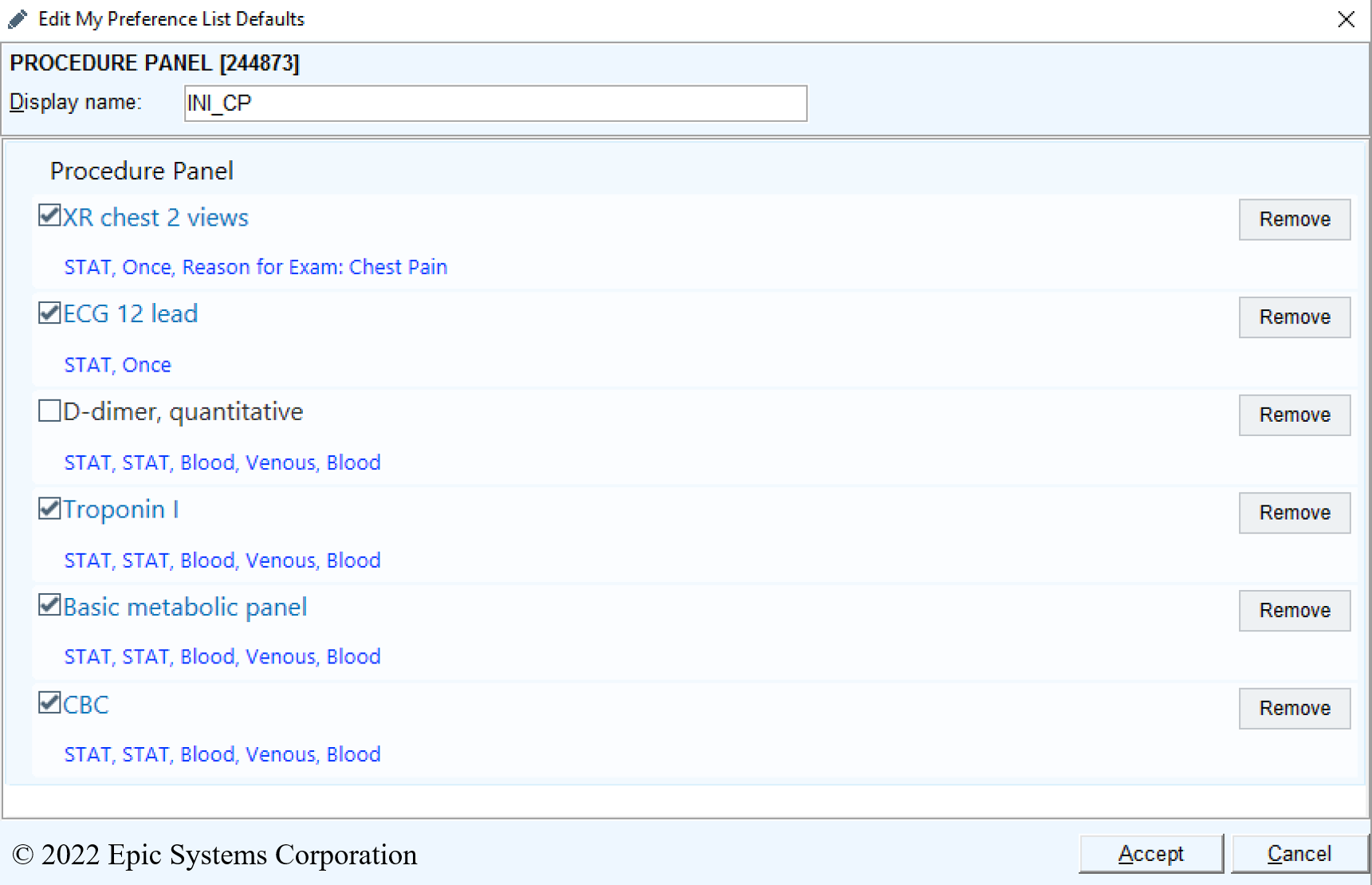Remove the Troponin I order
The image size is (1372, 885).
[1293, 513]
